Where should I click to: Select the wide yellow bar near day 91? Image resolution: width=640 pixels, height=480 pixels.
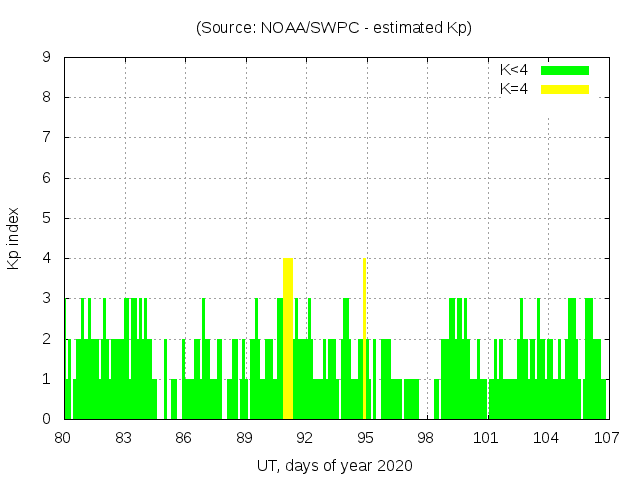[x=288, y=338]
